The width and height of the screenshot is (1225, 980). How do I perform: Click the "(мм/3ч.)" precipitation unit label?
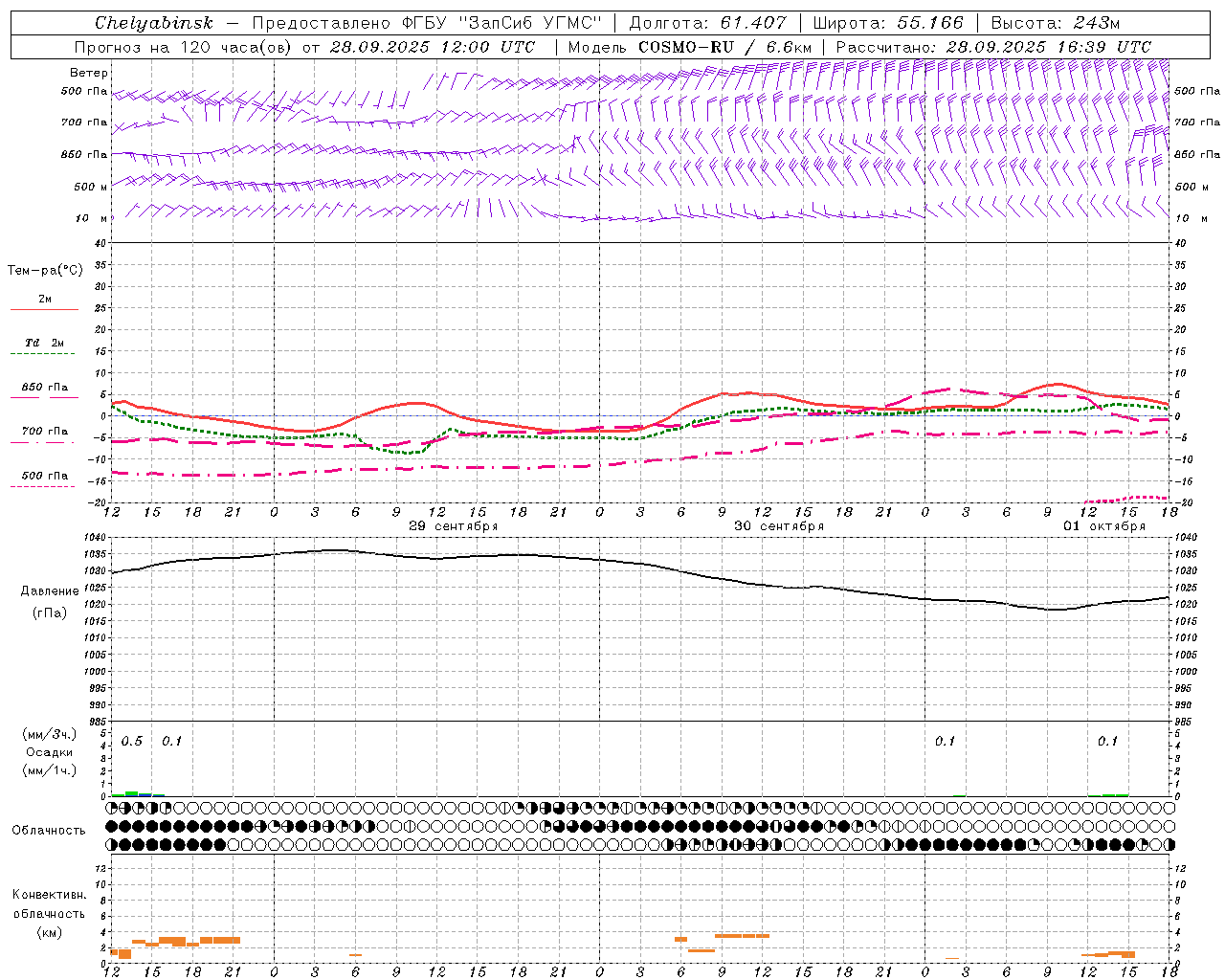point(49,734)
